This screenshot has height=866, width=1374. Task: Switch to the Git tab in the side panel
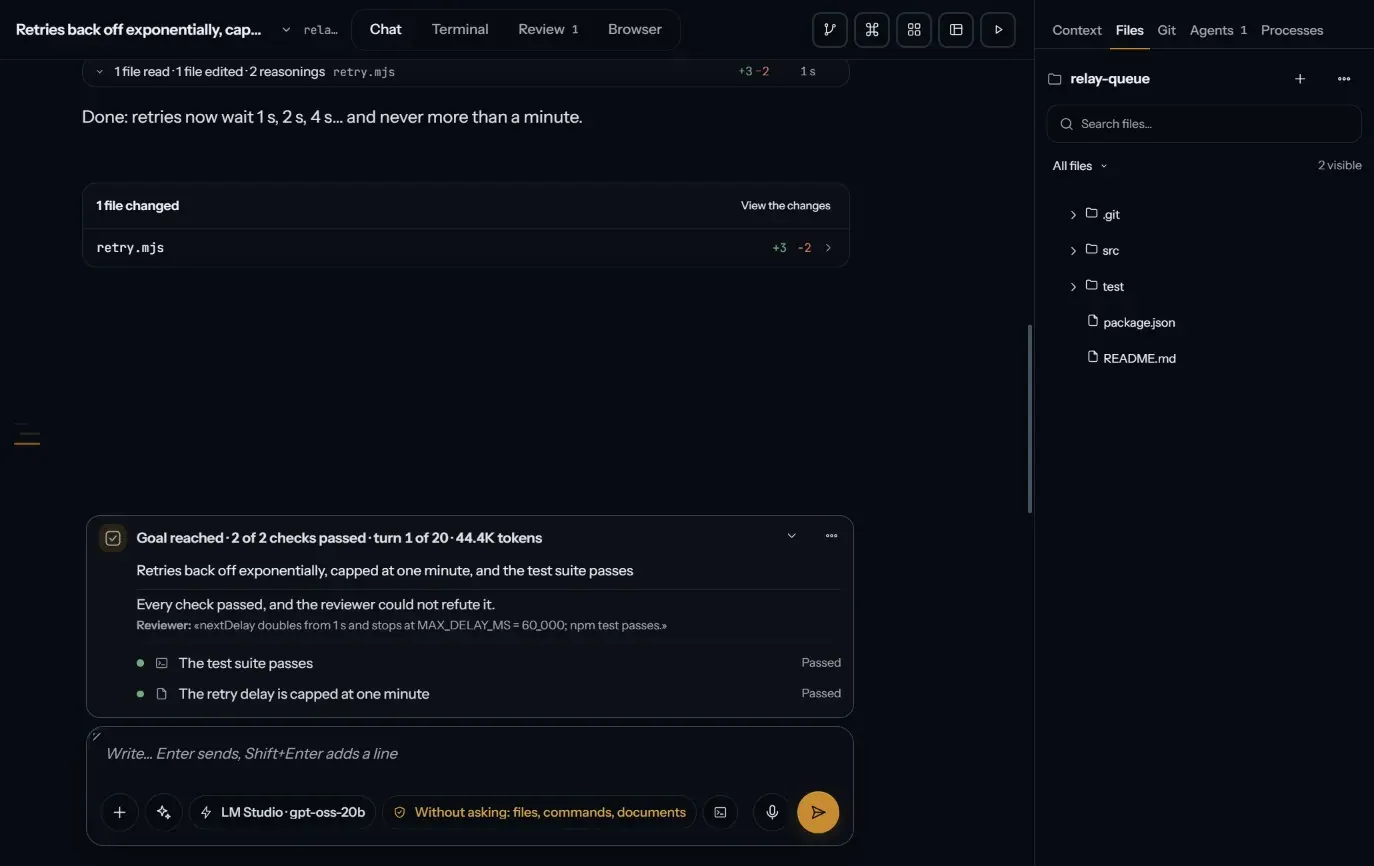click(1167, 30)
